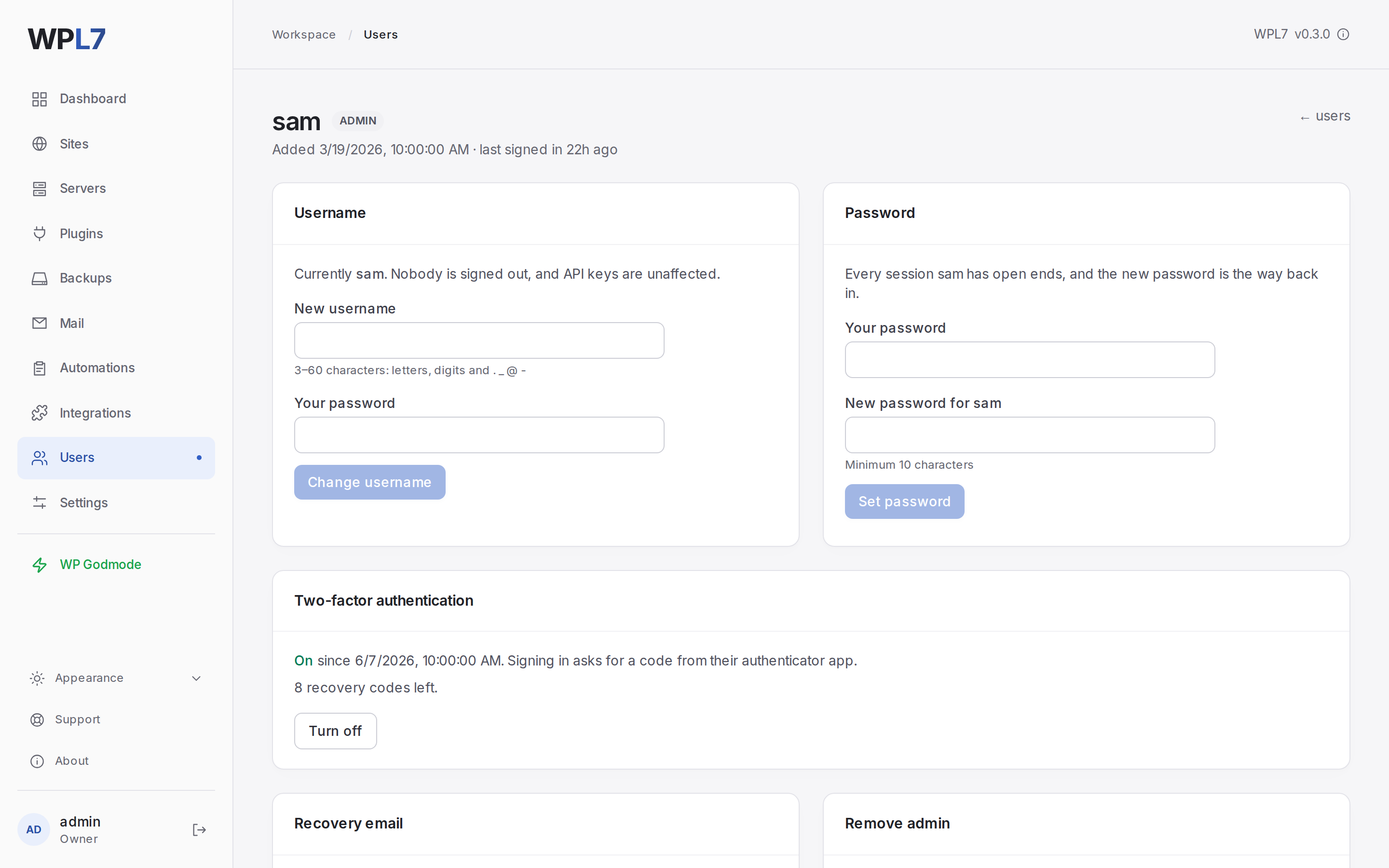Open WP Godmode
This screenshot has height=868, width=1389.
tap(116, 565)
